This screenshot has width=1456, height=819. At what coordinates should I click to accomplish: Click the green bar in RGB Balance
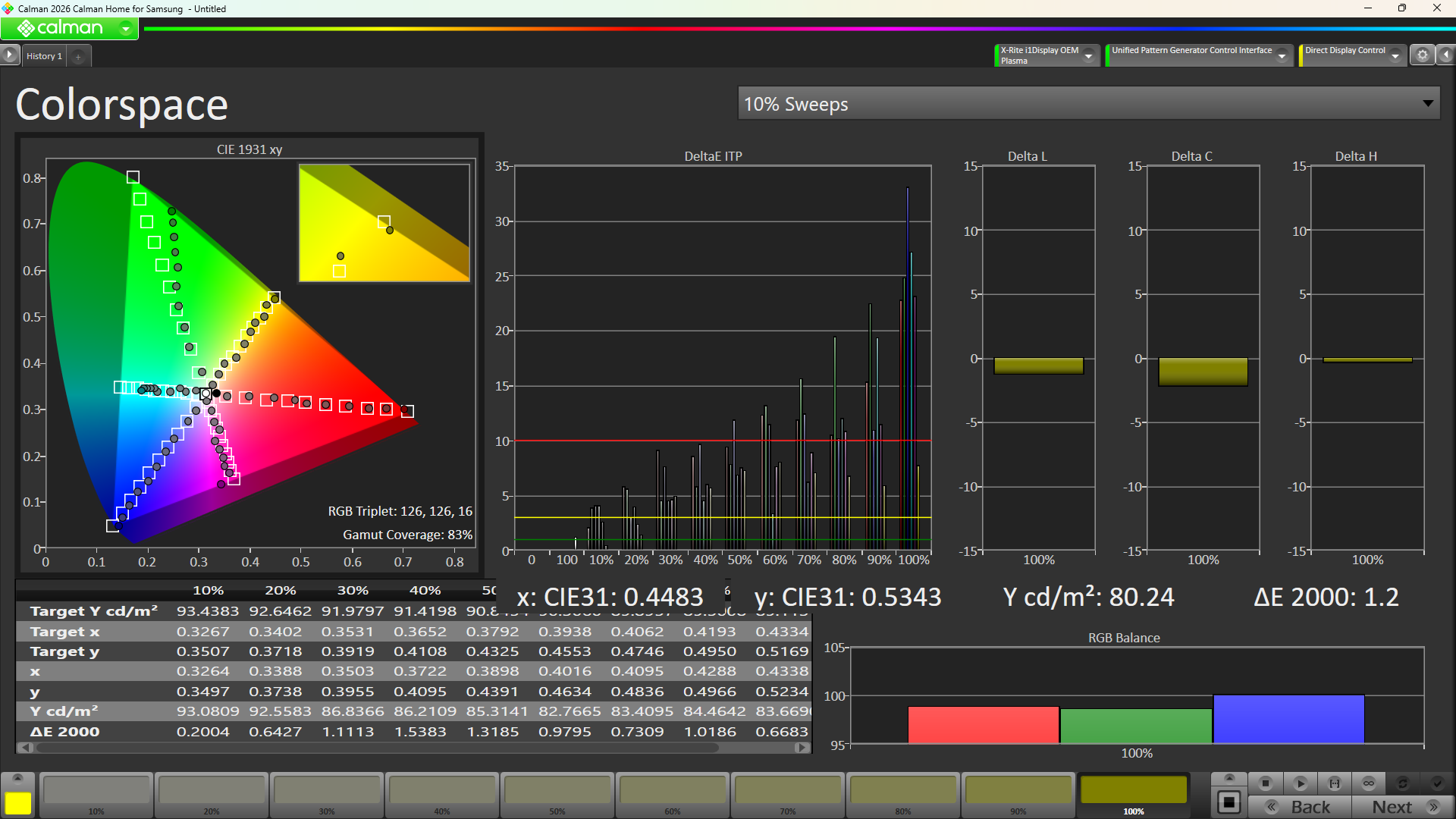coord(1136,726)
